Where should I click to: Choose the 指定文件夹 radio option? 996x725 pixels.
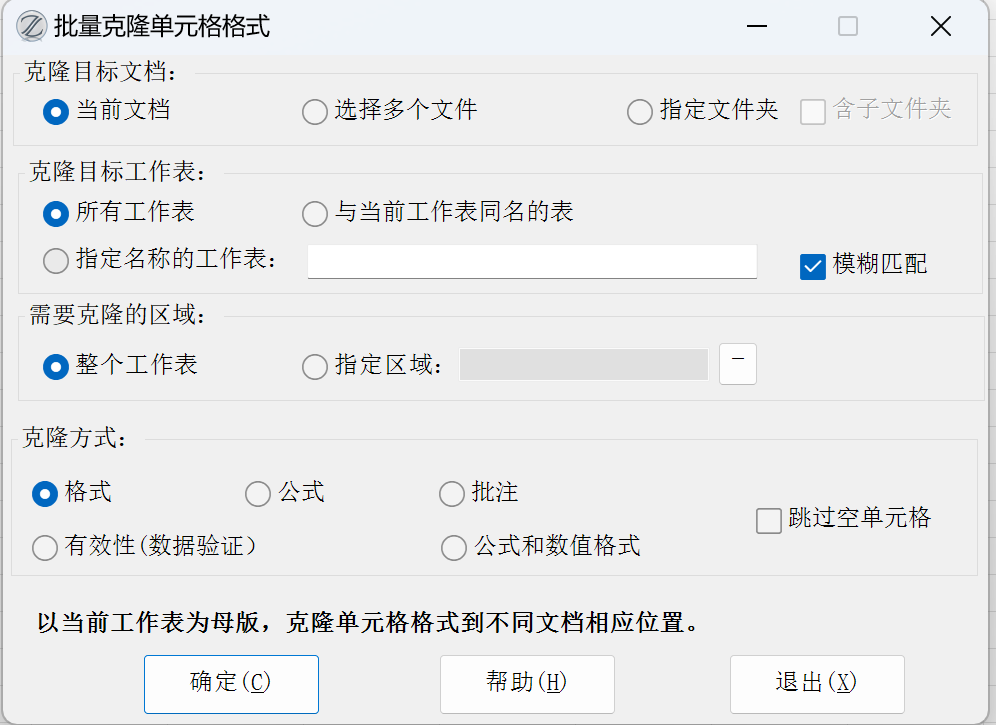640,111
